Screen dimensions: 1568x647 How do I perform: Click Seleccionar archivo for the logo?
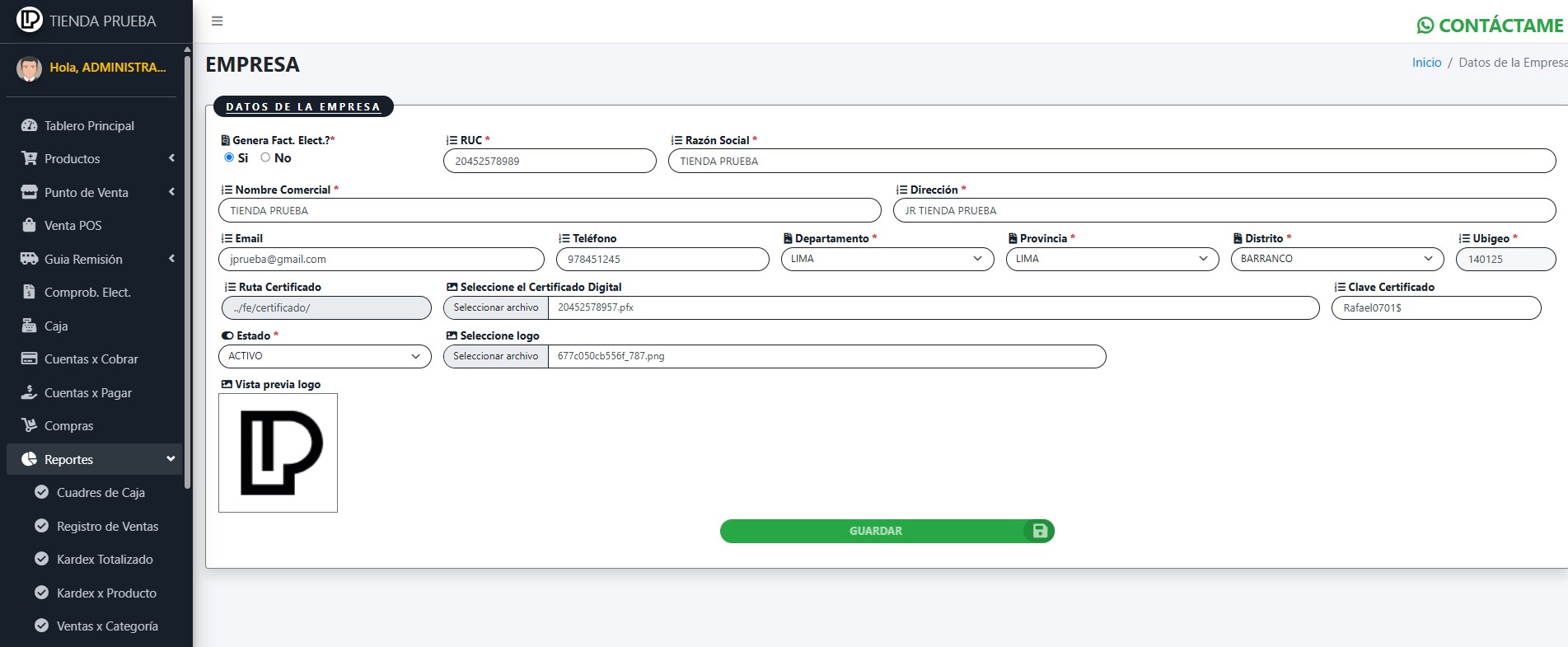pos(496,356)
